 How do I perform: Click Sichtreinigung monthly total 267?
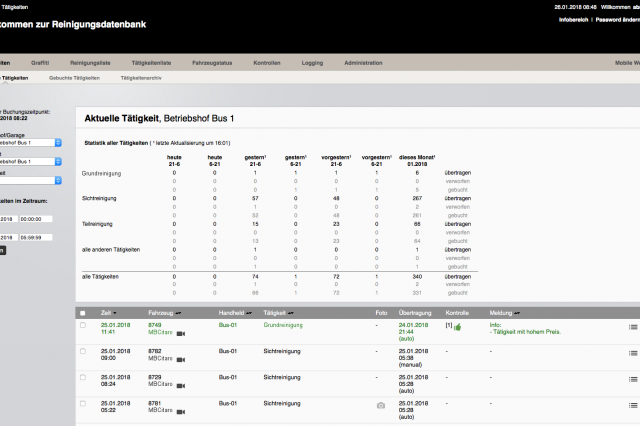click(417, 198)
